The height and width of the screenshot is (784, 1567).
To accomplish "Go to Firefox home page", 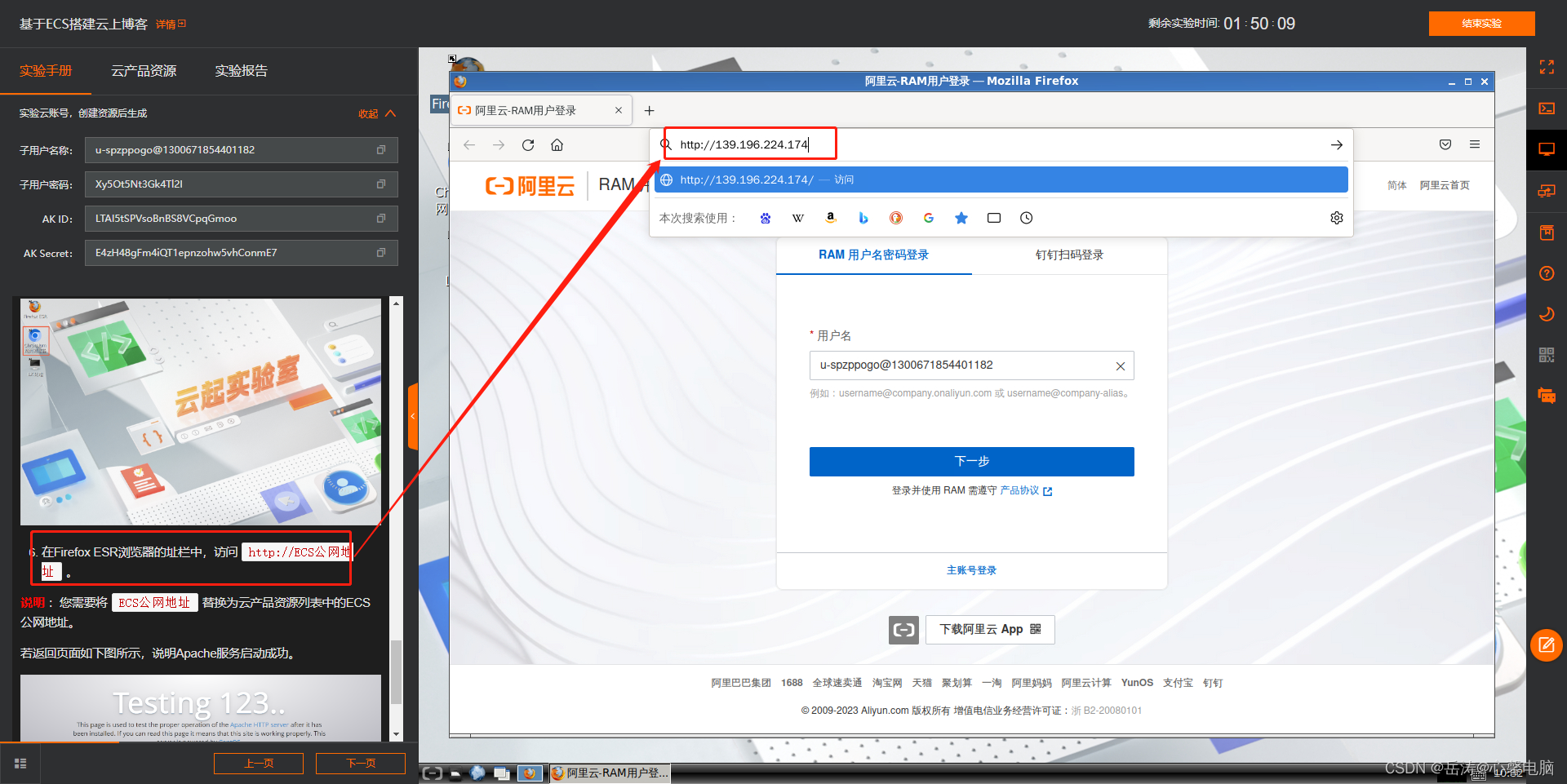I will (x=557, y=145).
